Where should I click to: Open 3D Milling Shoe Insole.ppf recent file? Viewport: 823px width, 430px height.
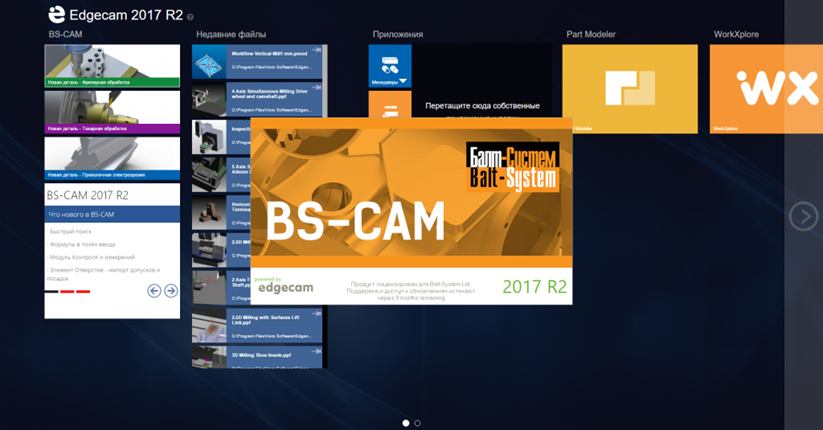click(257, 357)
